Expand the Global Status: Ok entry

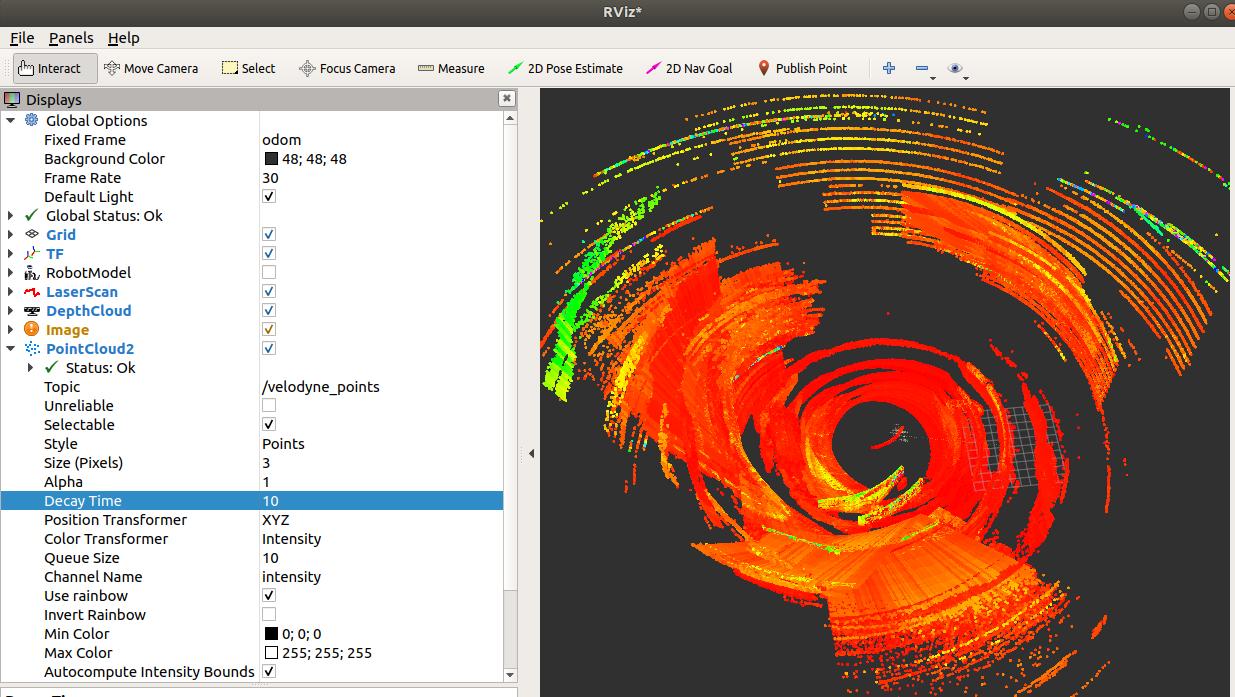[11, 215]
